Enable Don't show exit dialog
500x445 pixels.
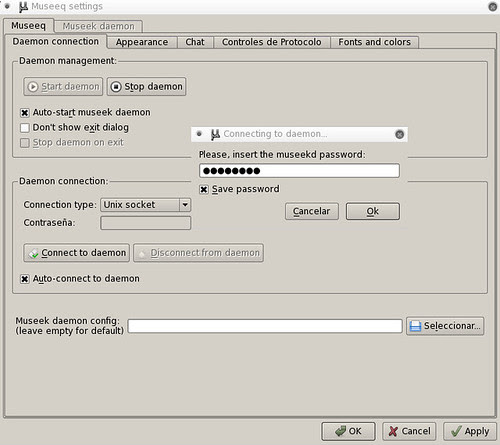[25, 128]
